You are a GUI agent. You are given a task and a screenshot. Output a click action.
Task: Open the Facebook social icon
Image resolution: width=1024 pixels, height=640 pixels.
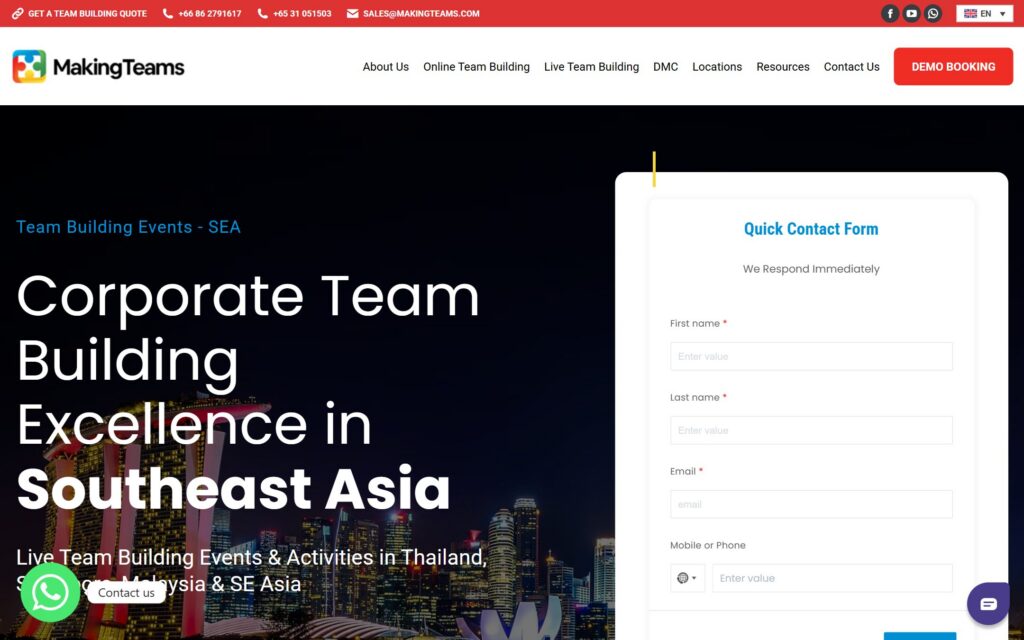889,13
